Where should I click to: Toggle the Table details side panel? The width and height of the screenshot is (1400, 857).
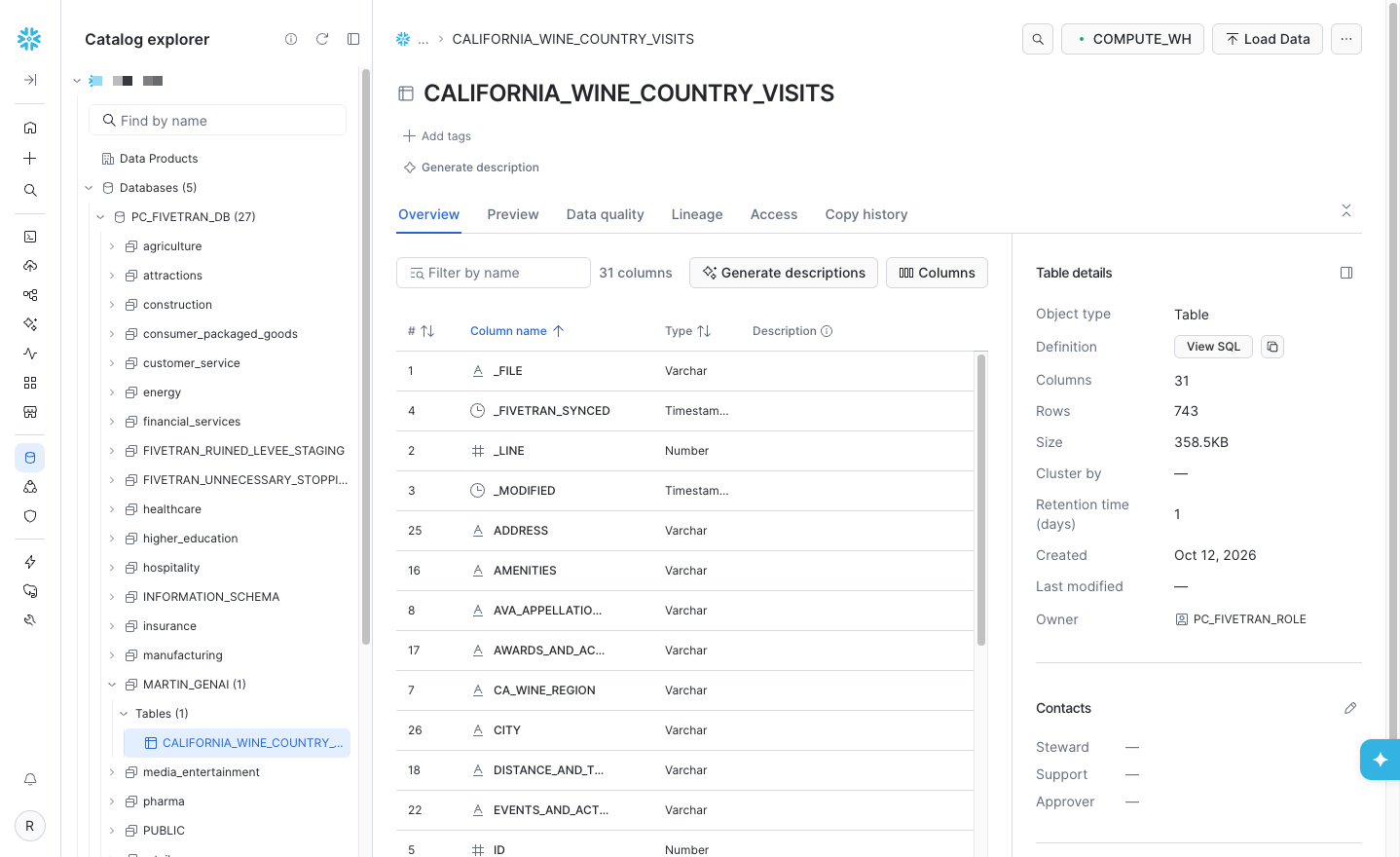tap(1346, 273)
